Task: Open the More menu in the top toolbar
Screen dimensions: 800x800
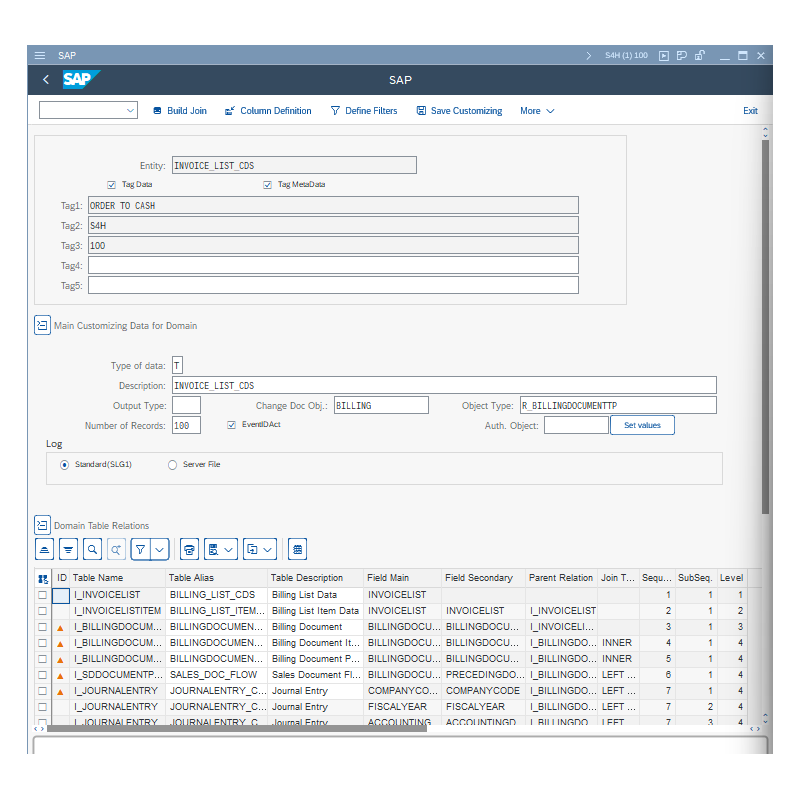Action: [537, 110]
